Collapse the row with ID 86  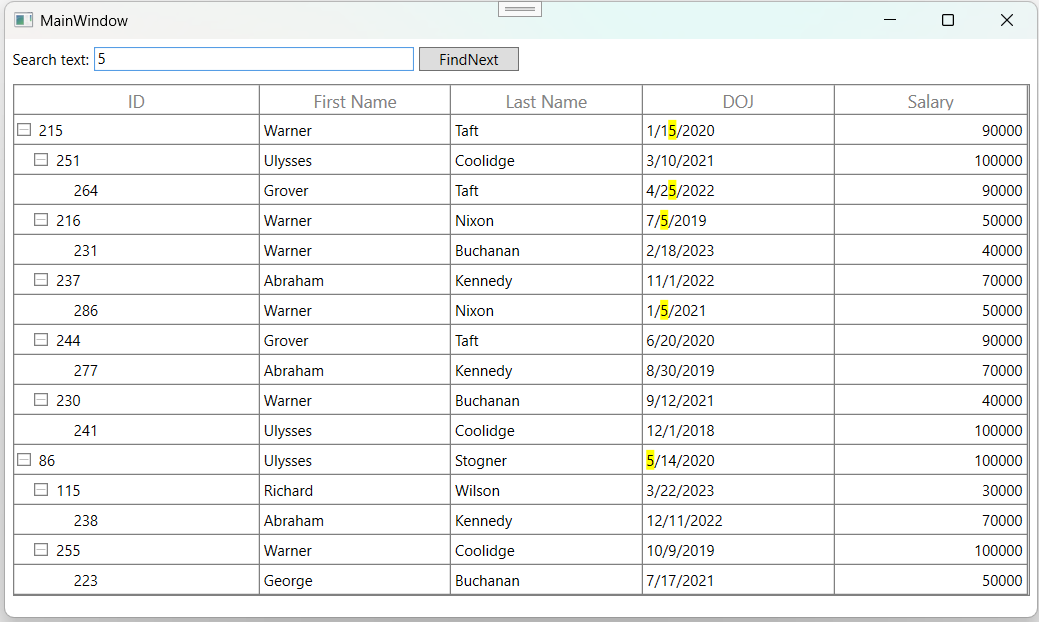(24, 460)
